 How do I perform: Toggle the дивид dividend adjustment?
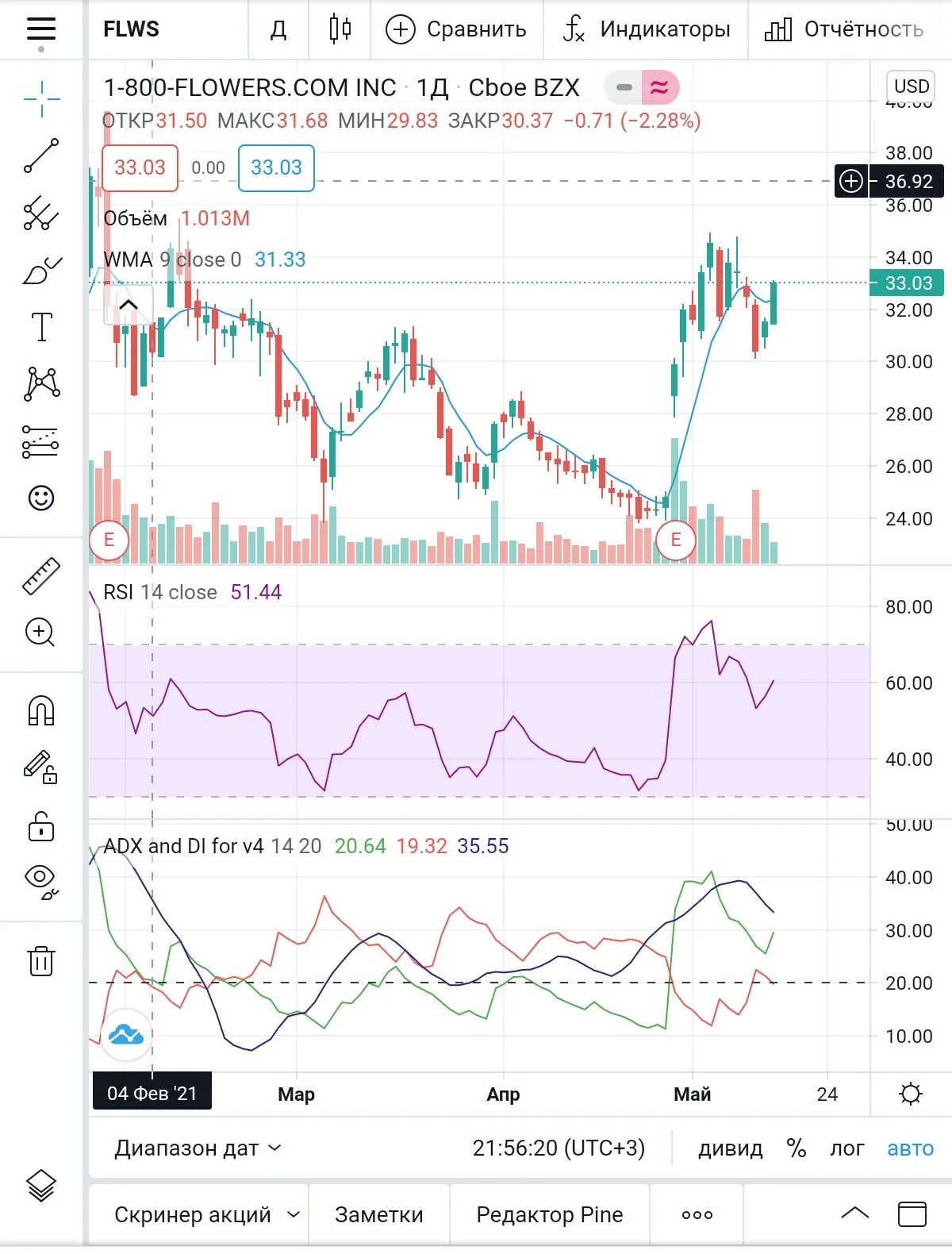(731, 1148)
